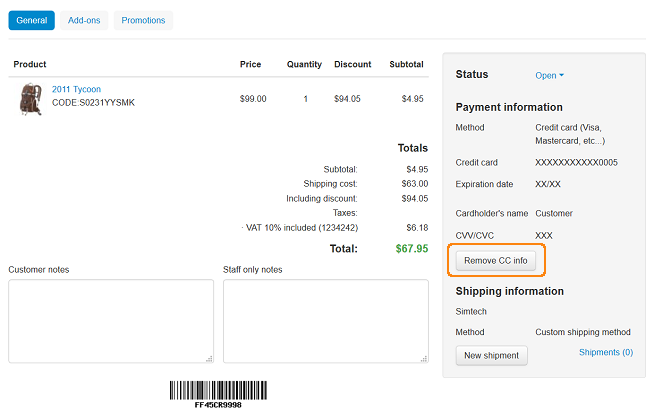654x412 pixels.
Task: Click the Subtotal column header
Action: pos(406,64)
